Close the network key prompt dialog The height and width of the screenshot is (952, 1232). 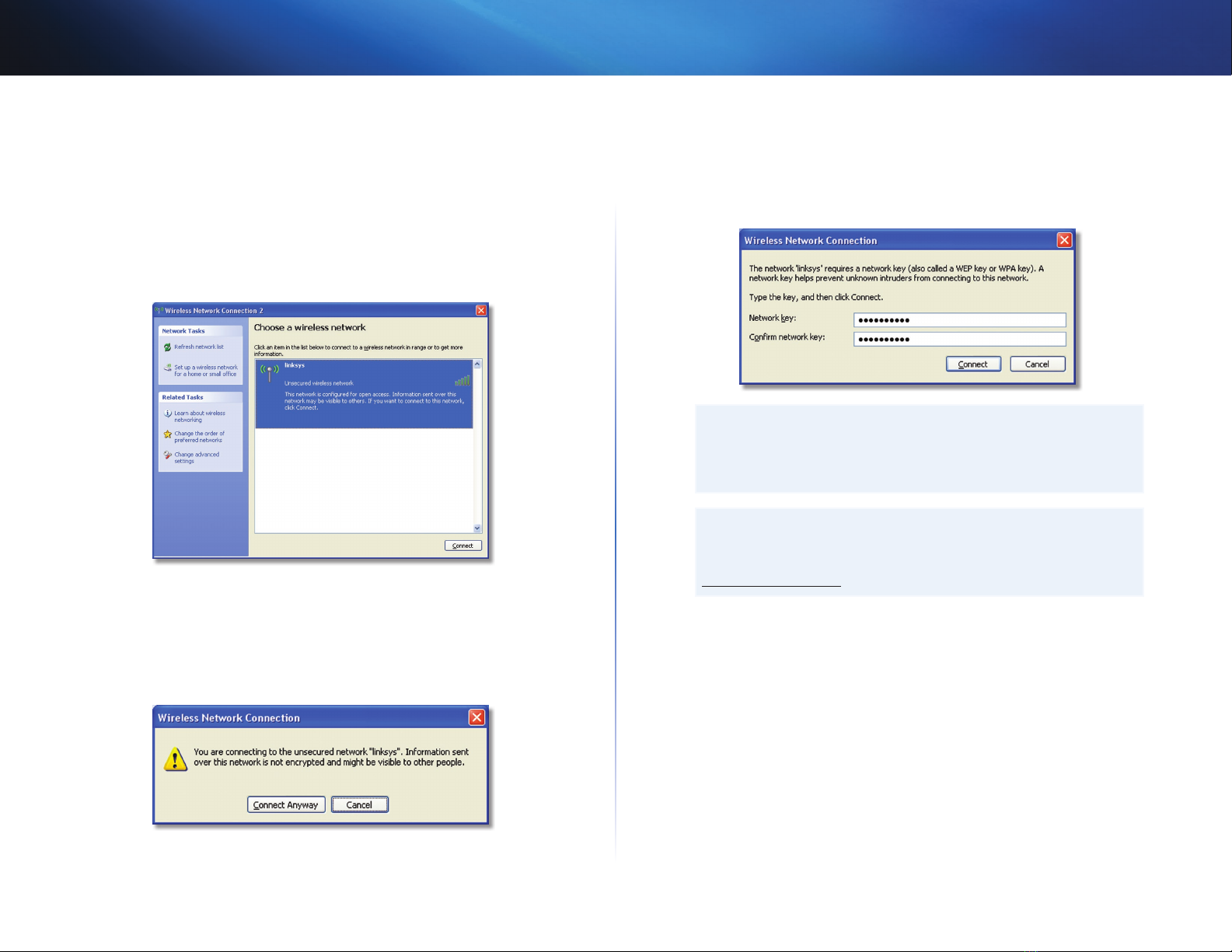[x=1064, y=240]
